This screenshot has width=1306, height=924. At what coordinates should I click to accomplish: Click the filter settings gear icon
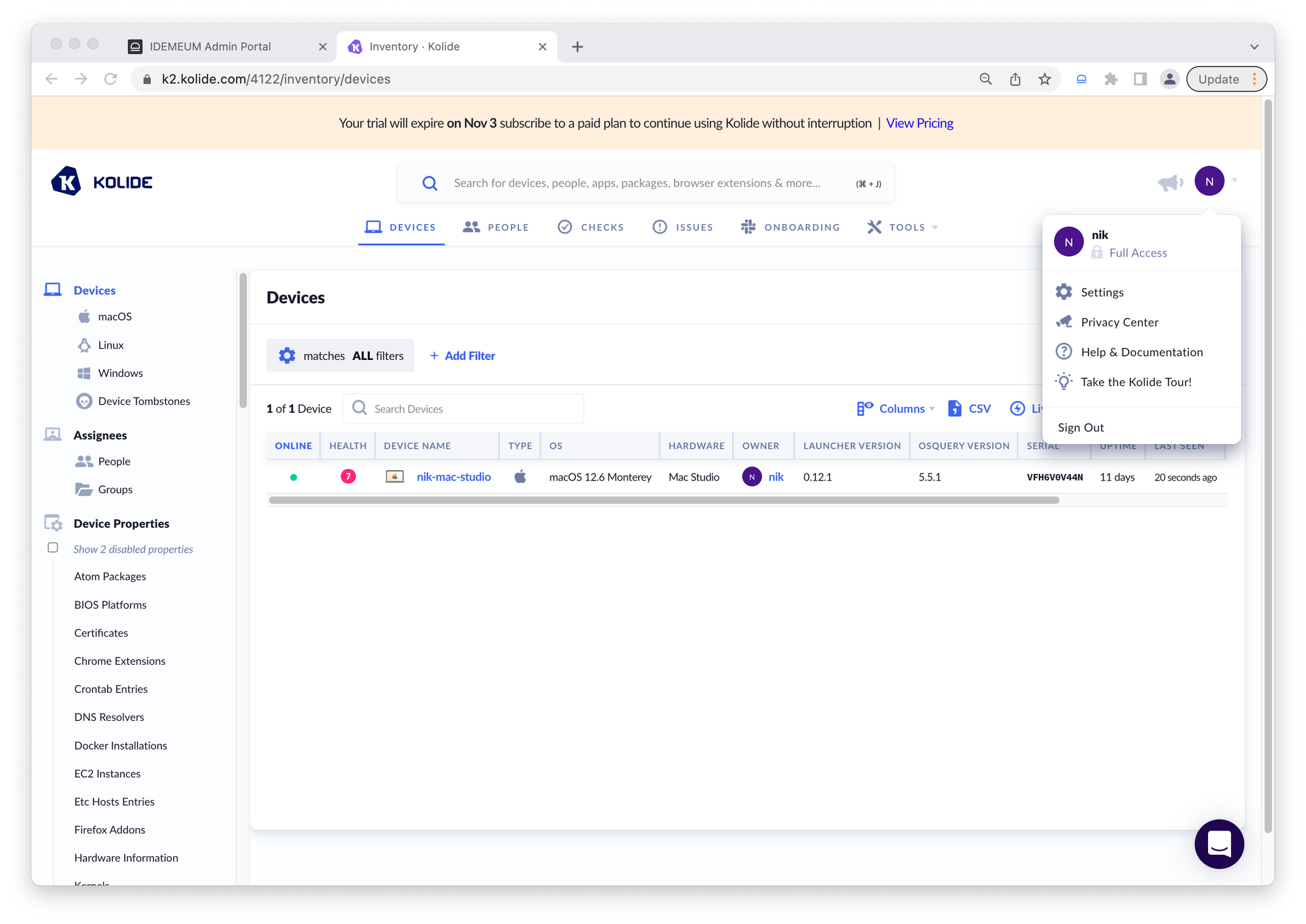pos(287,355)
